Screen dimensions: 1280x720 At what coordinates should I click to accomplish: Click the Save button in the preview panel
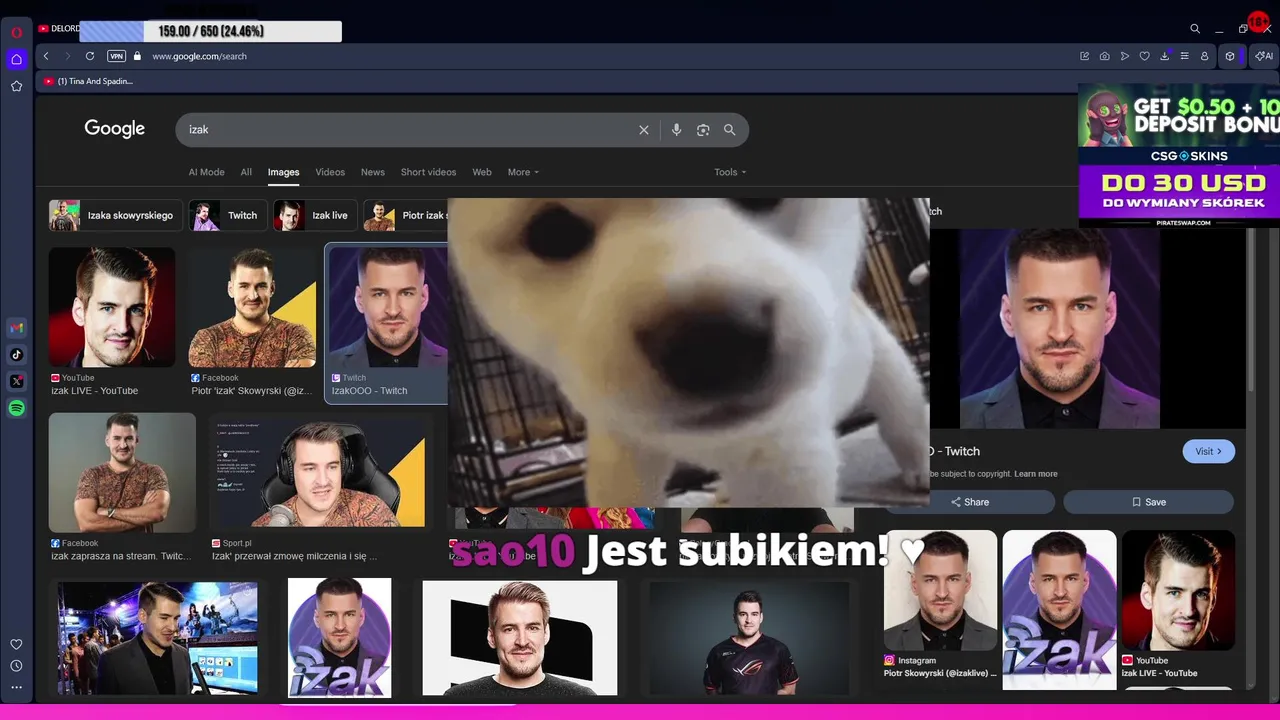[1149, 502]
